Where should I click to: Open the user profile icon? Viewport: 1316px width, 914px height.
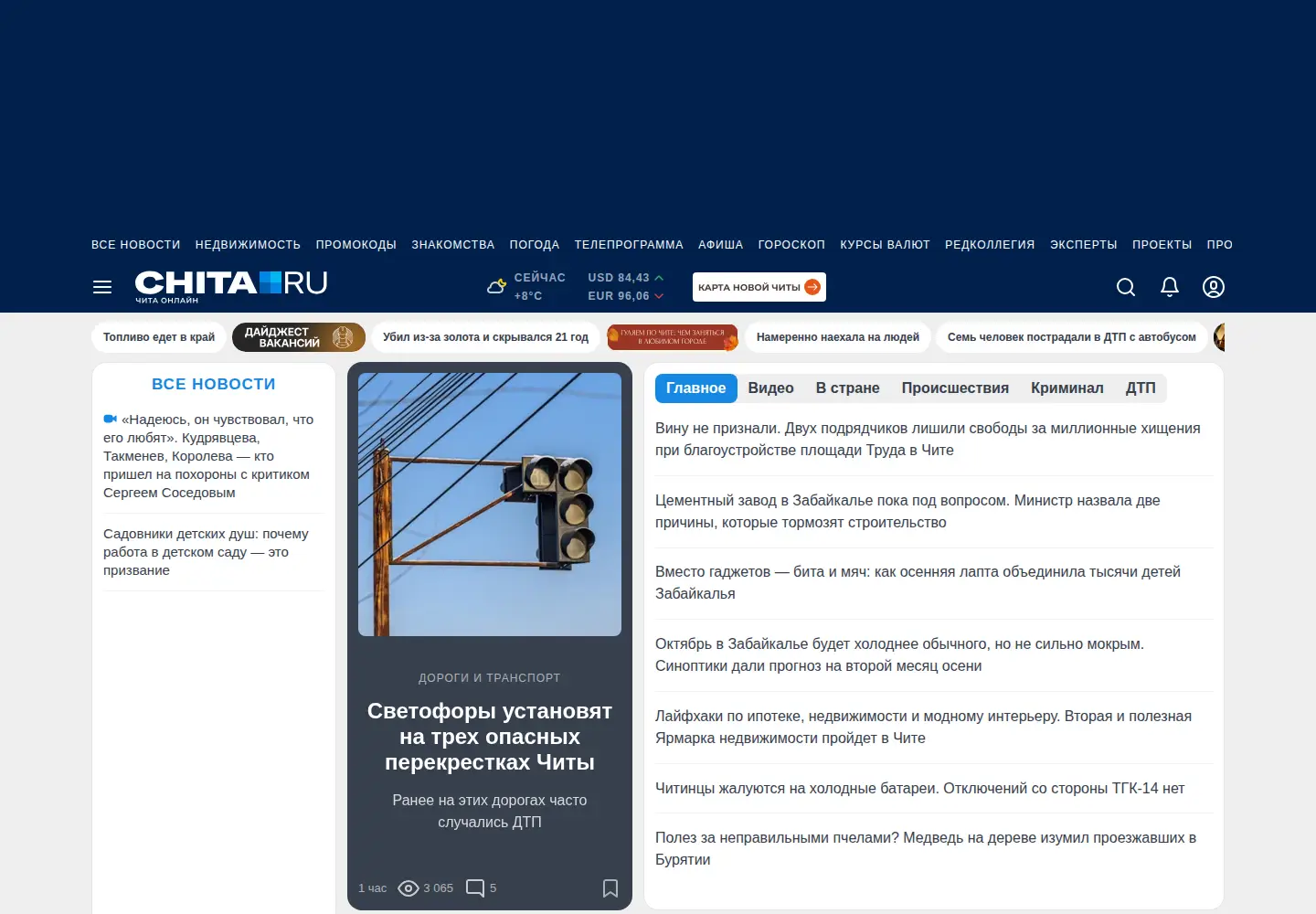pos(1214,287)
